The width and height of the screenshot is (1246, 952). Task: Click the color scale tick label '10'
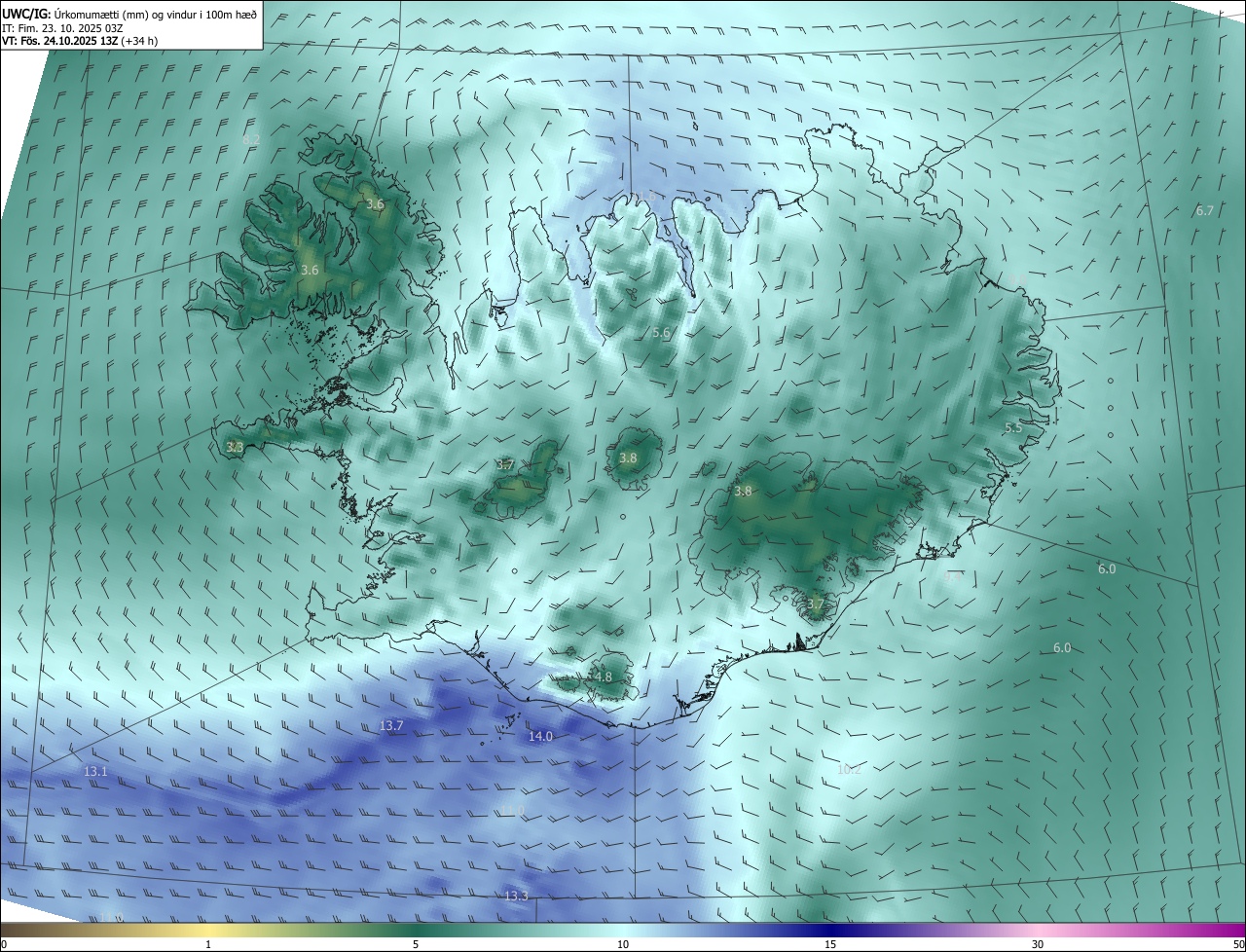623,944
